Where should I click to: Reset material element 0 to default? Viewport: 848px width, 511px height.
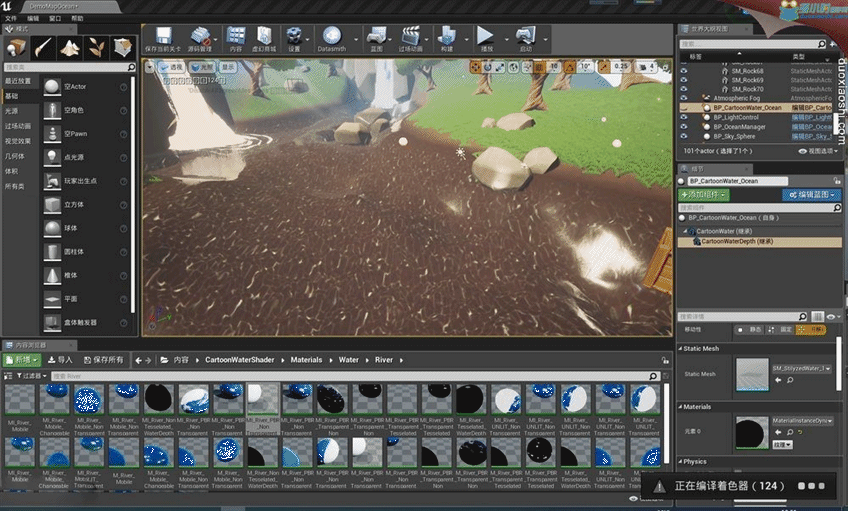click(800, 432)
